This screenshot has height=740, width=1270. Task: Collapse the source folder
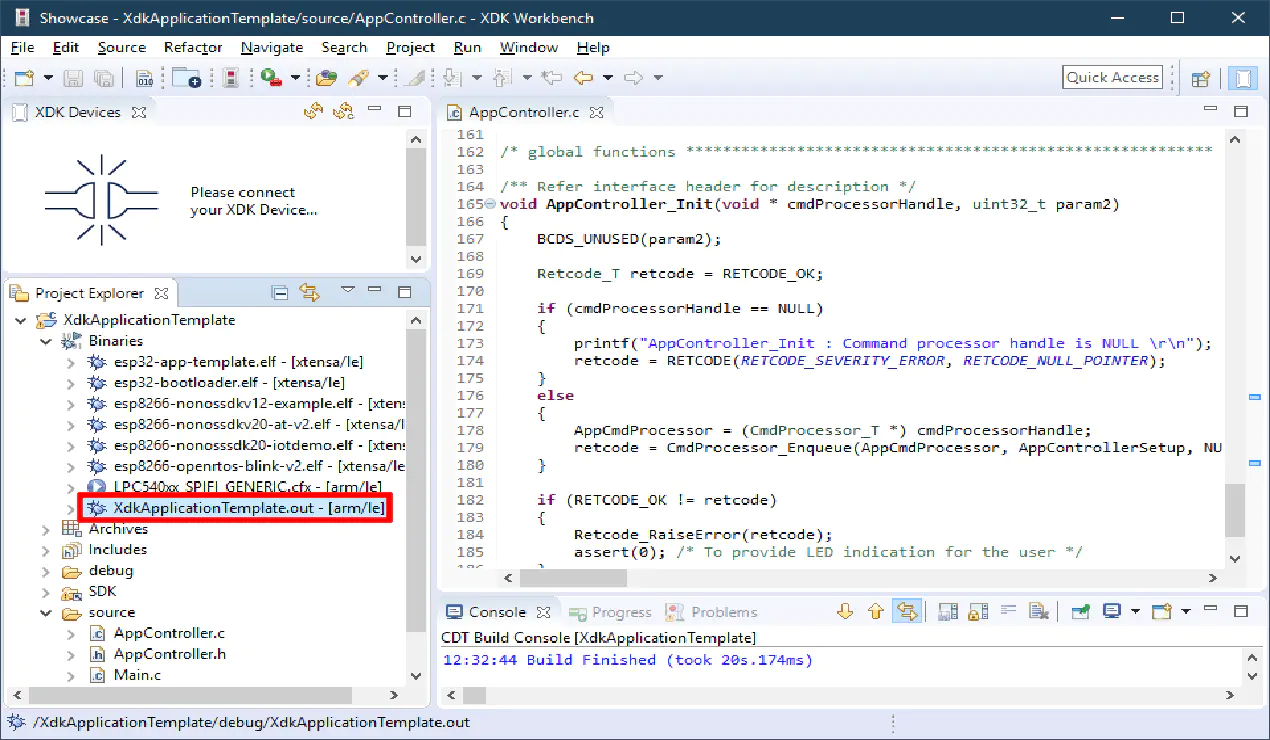pos(46,613)
